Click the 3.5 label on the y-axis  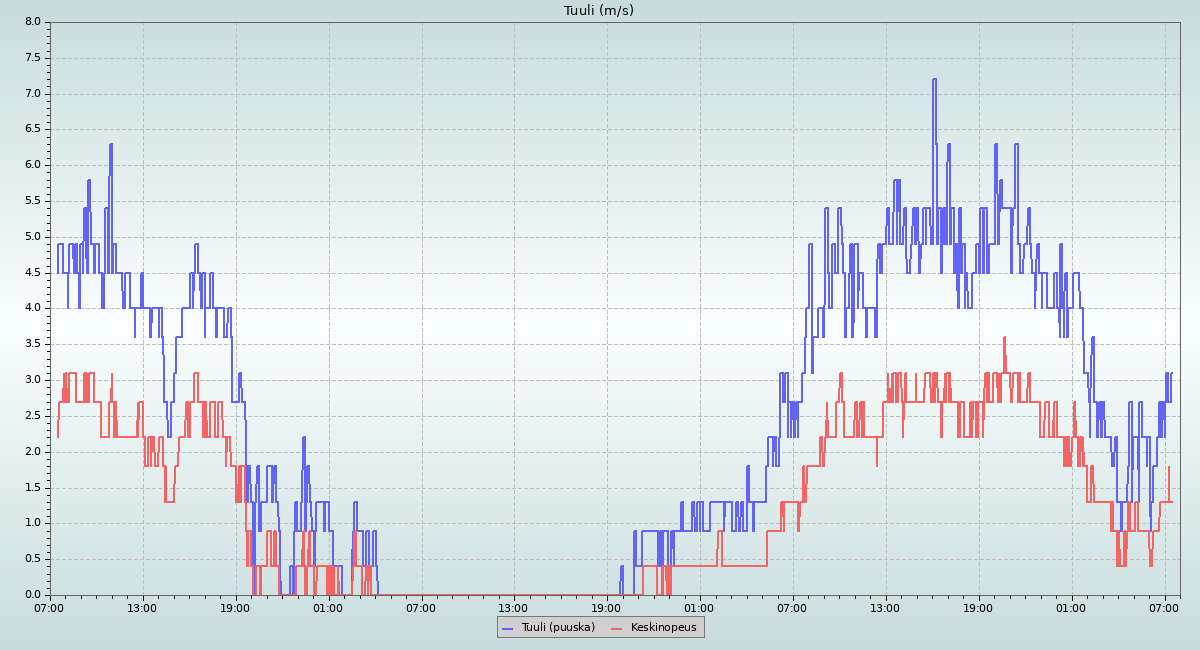[x=32, y=344]
